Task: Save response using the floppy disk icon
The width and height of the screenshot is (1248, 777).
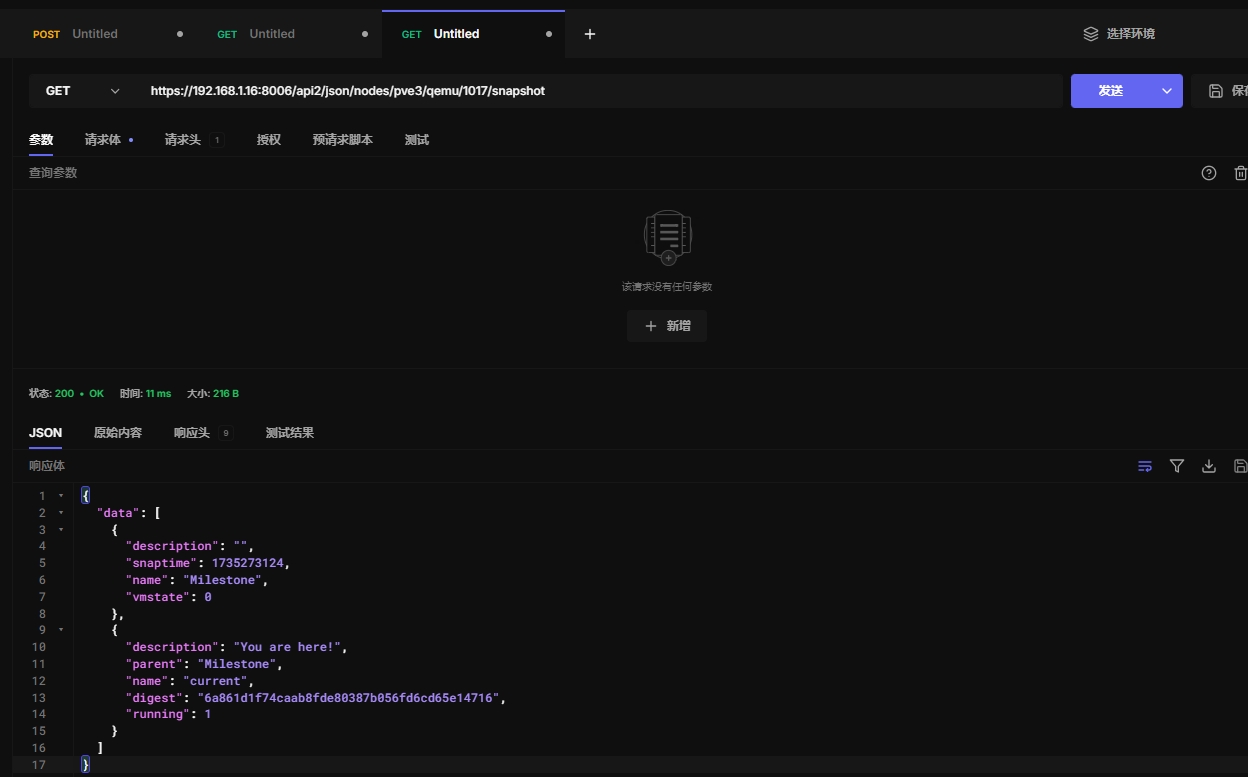Action: (x=1240, y=466)
